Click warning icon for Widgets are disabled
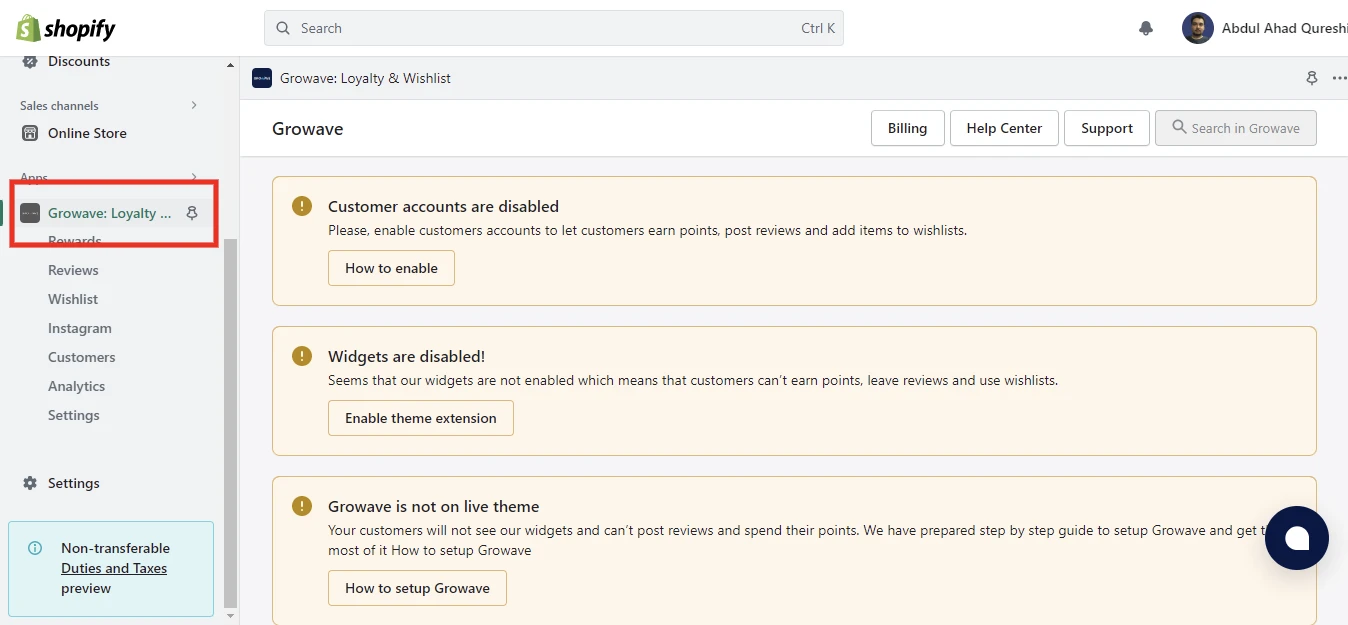This screenshot has width=1348, height=625. (x=302, y=356)
